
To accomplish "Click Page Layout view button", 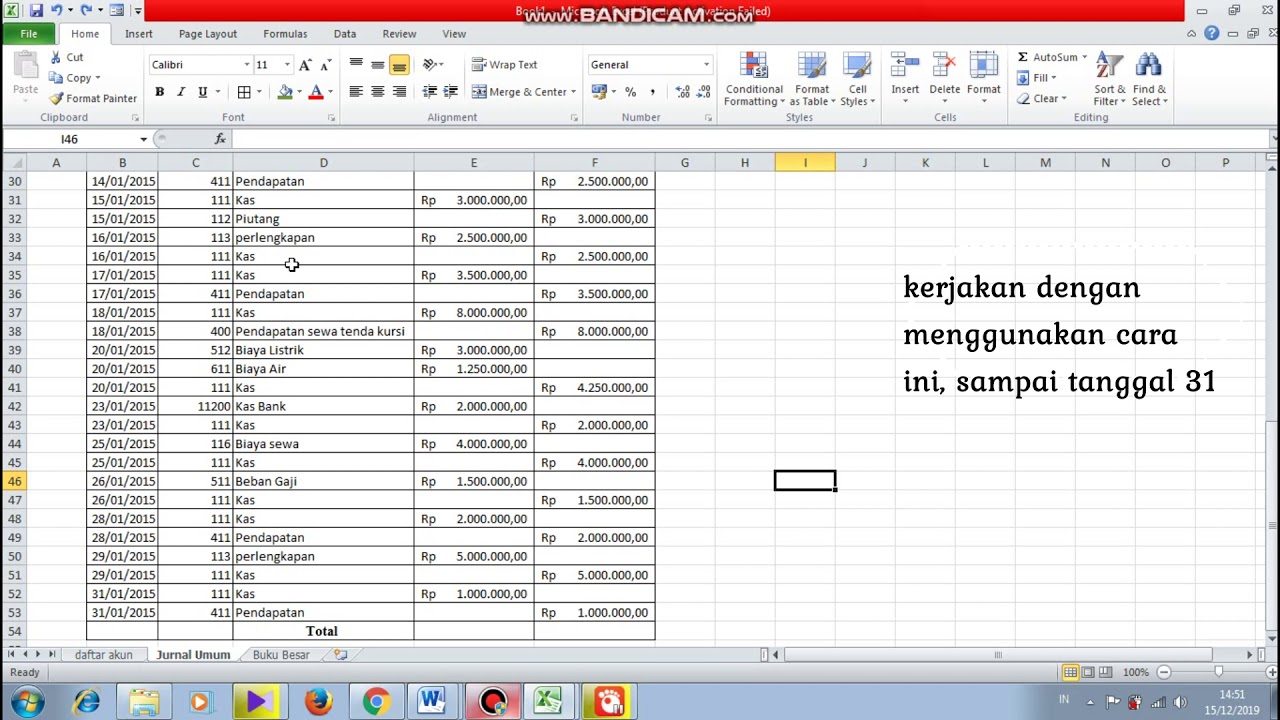I will 1089,672.
